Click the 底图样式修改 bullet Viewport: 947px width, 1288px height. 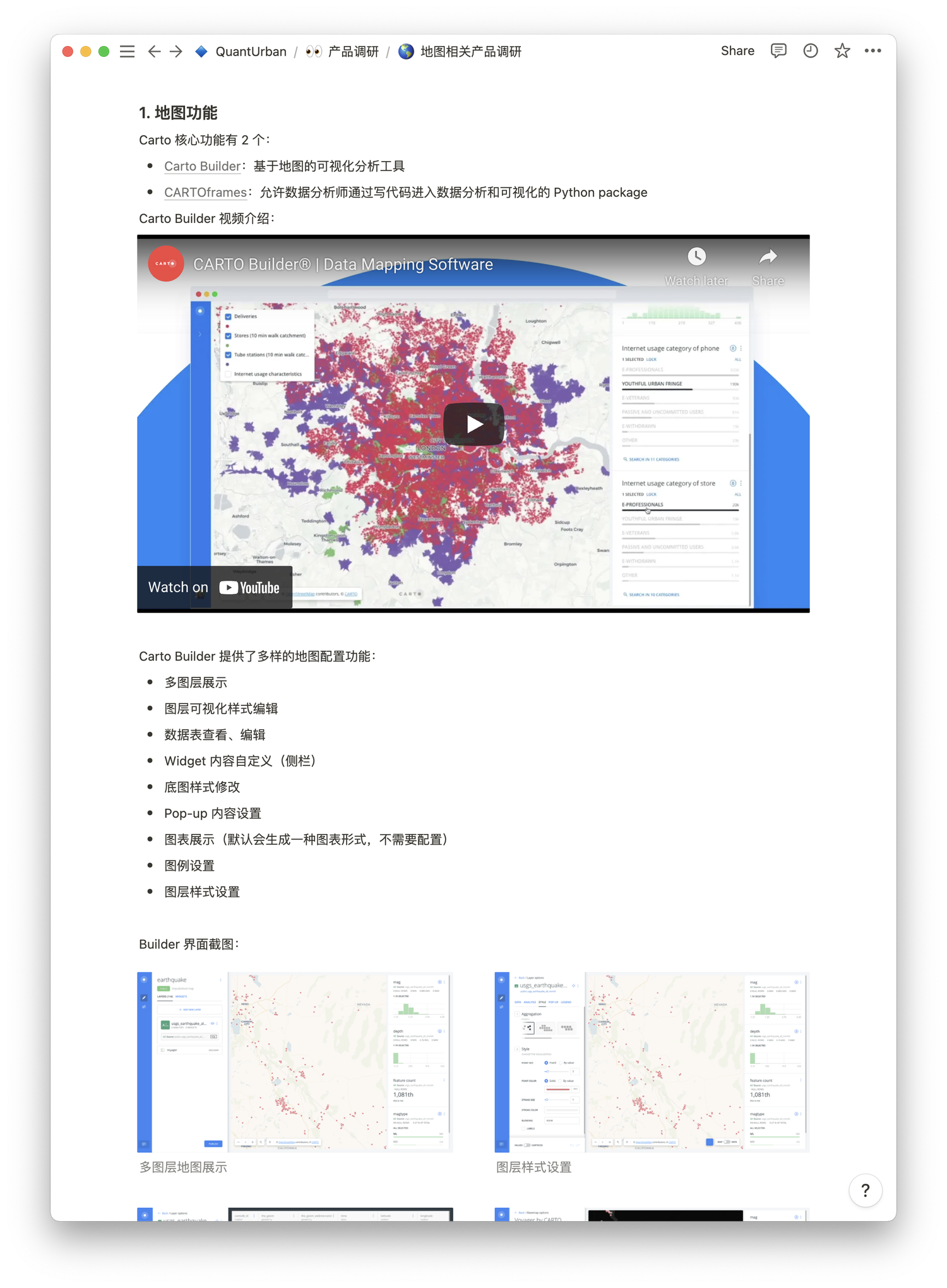202,787
